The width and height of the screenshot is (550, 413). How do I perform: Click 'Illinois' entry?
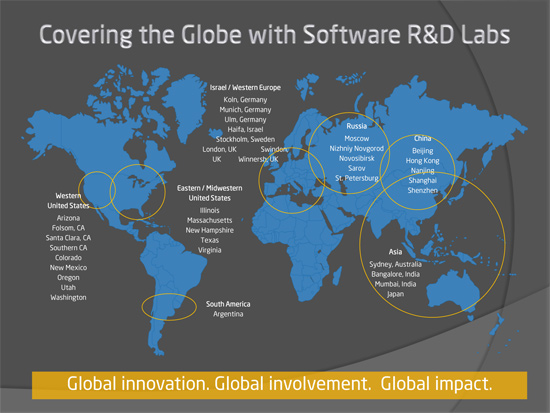coord(209,210)
